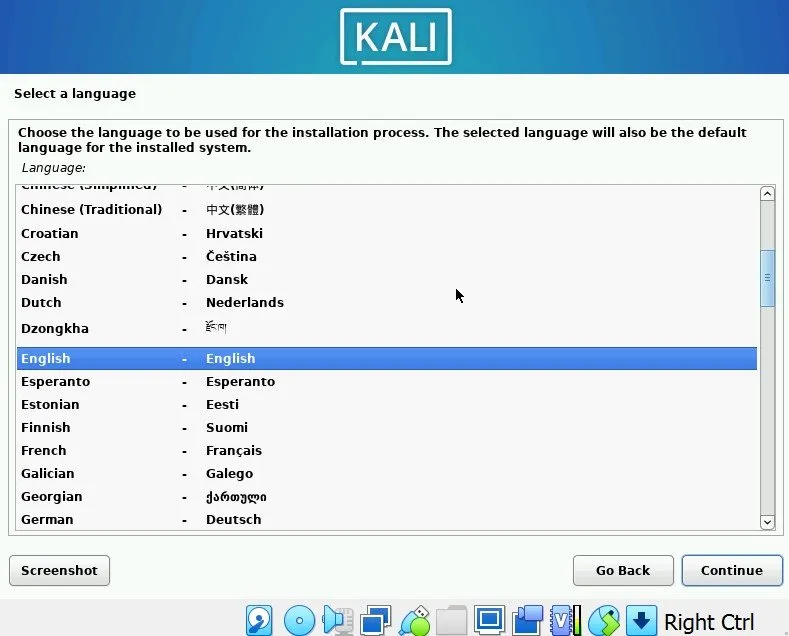This screenshot has height=636, width=789.
Task: Open the VirtualBox hard disk activity icon
Action: [259, 620]
